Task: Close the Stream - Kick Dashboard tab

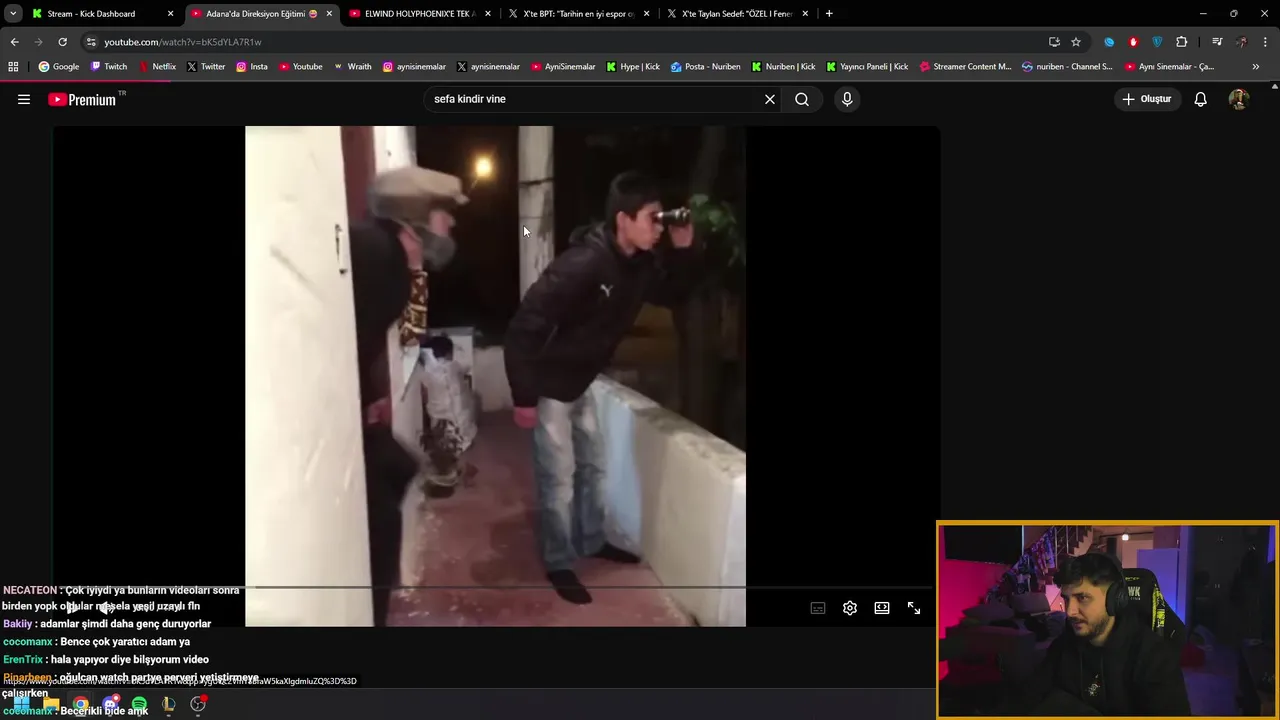Action: [170, 14]
